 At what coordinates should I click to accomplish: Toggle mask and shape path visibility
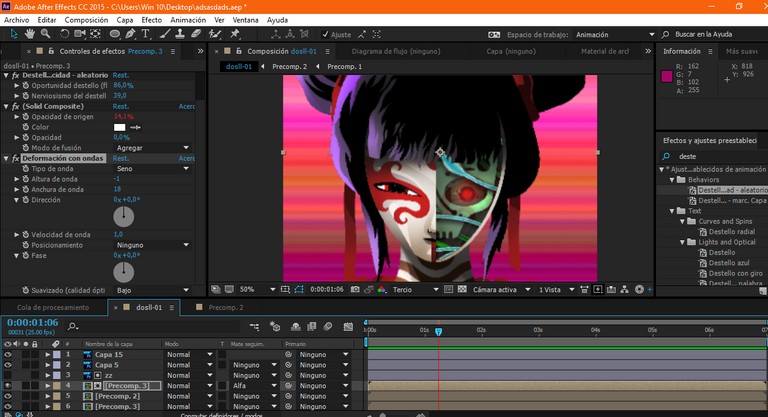(x=299, y=290)
